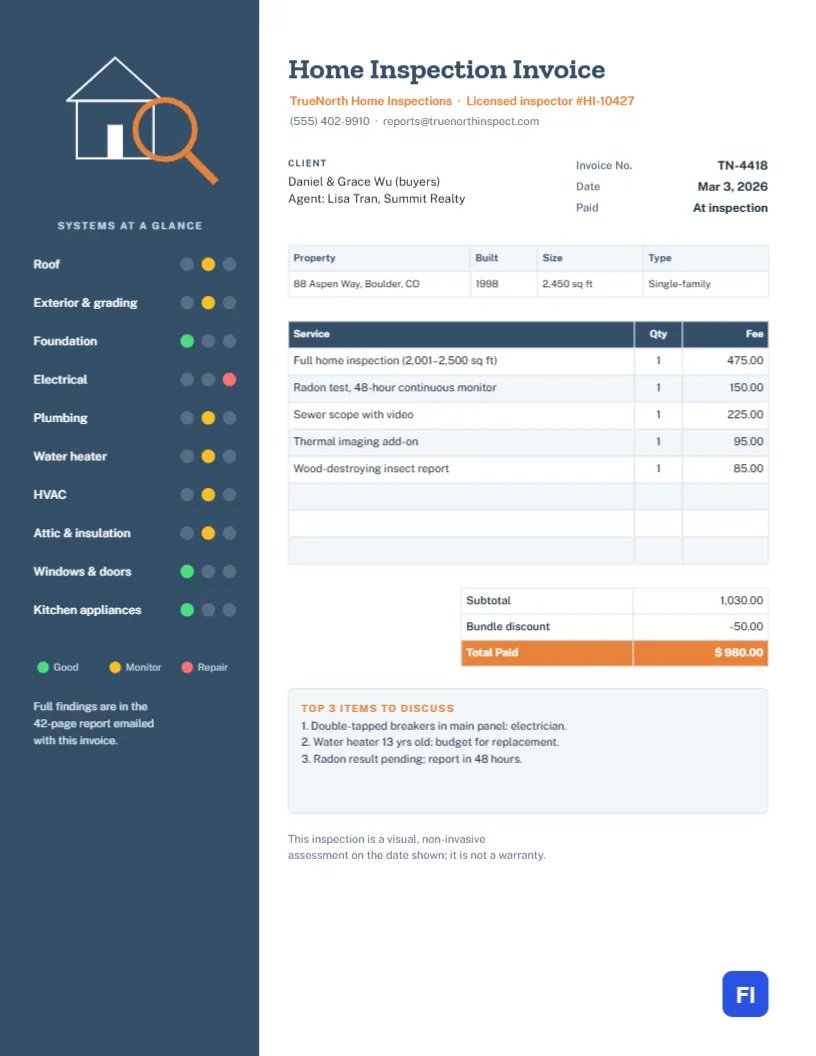Screen dimensions: 816x1056
Task: Select the Wood-destroying insect report row
Action: (529, 469)
